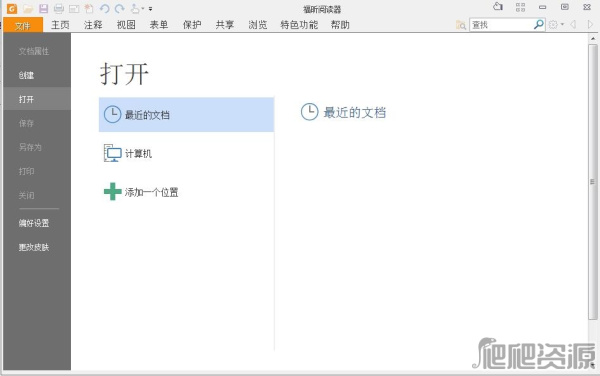Click the previous result triangle
Viewport: 600px width, 376px height.
(x=573, y=24)
